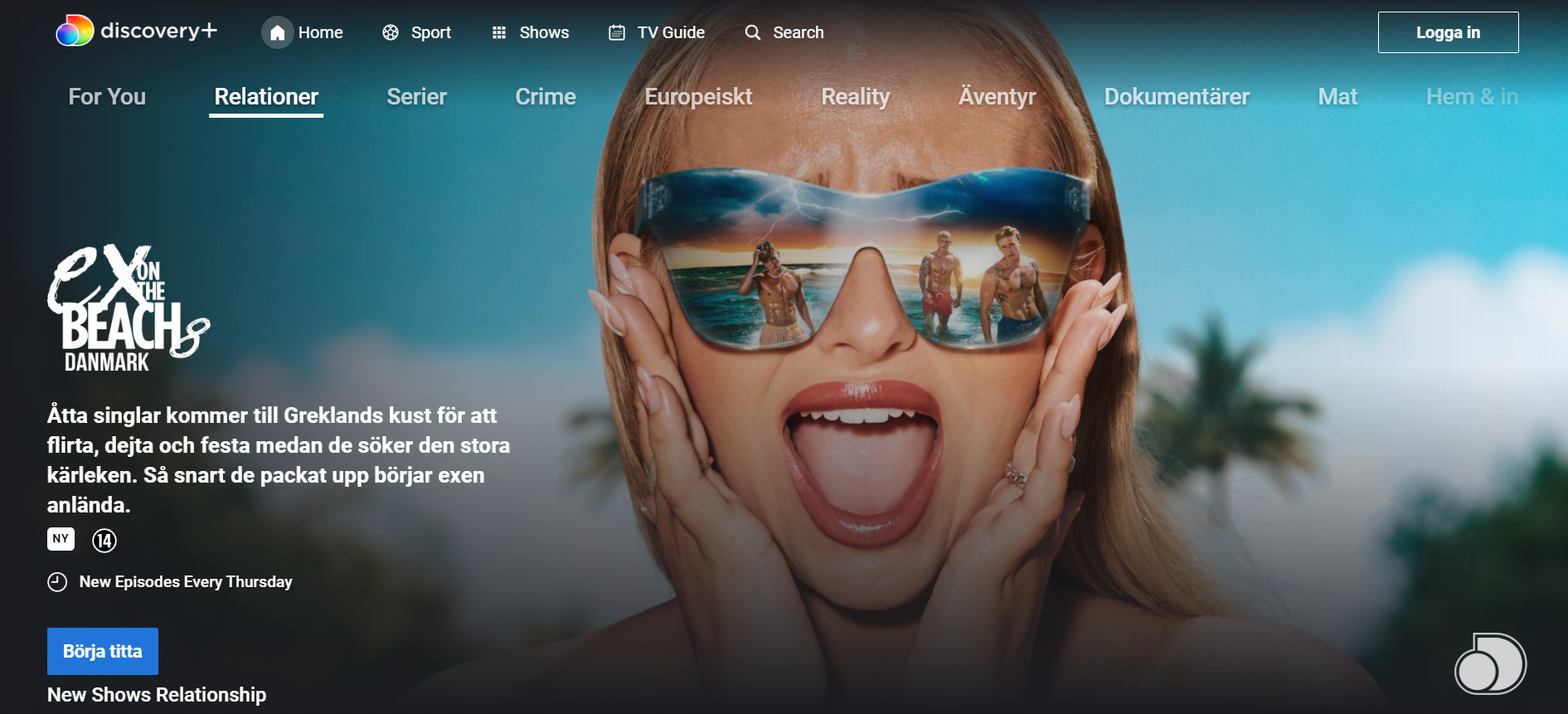This screenshot has width=1568, height=714.
Task: Click the New Episodes Every Thursday text
Action: coord(186,582)
